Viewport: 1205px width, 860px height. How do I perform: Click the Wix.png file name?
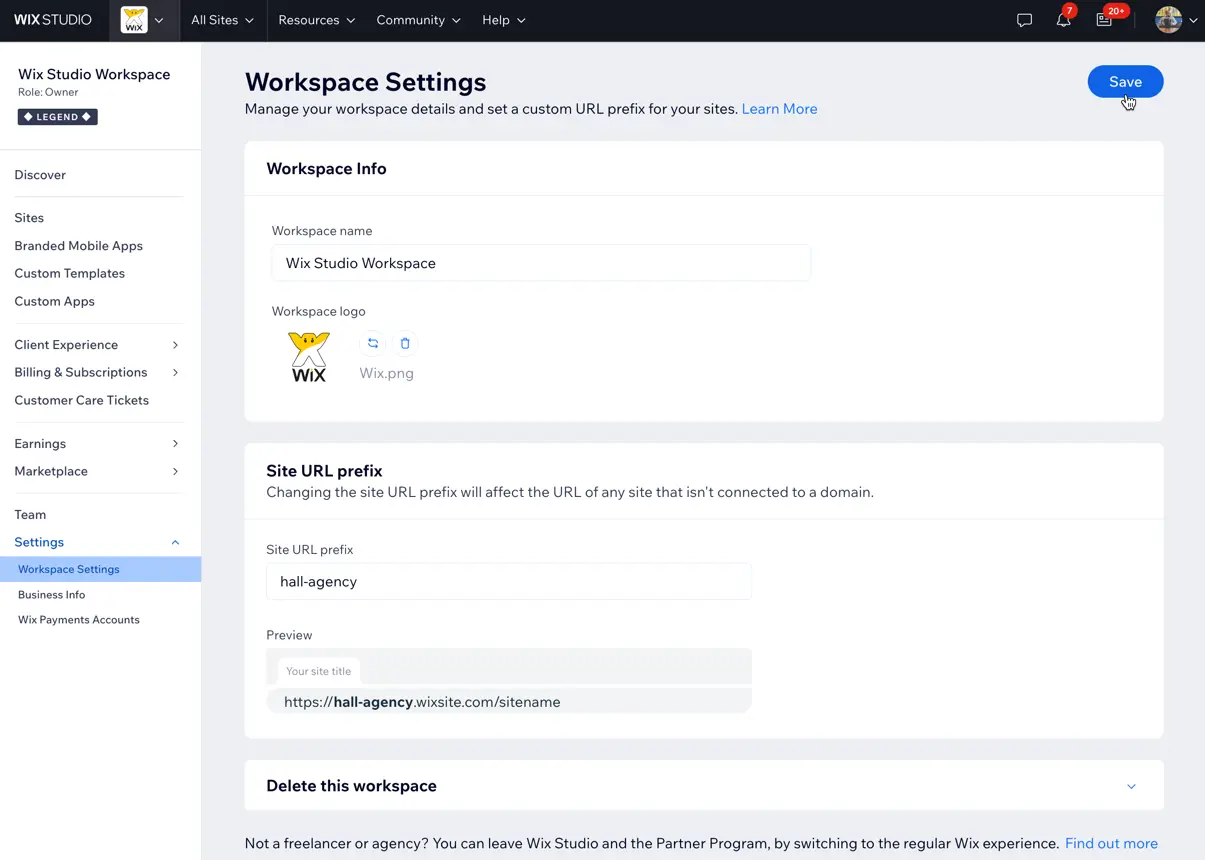(x=386, y=373)
